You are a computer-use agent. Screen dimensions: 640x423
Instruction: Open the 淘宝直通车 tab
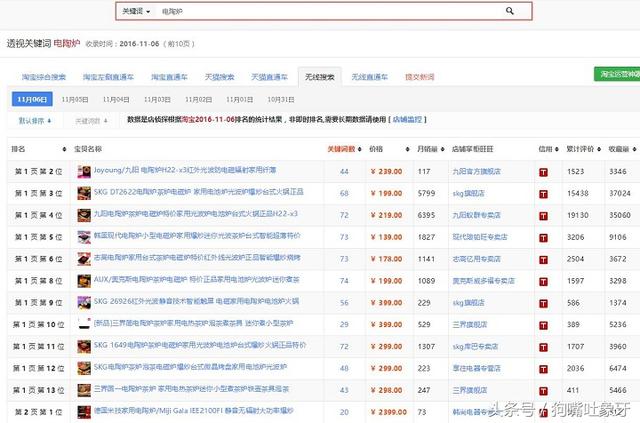[x=169, y=77]
